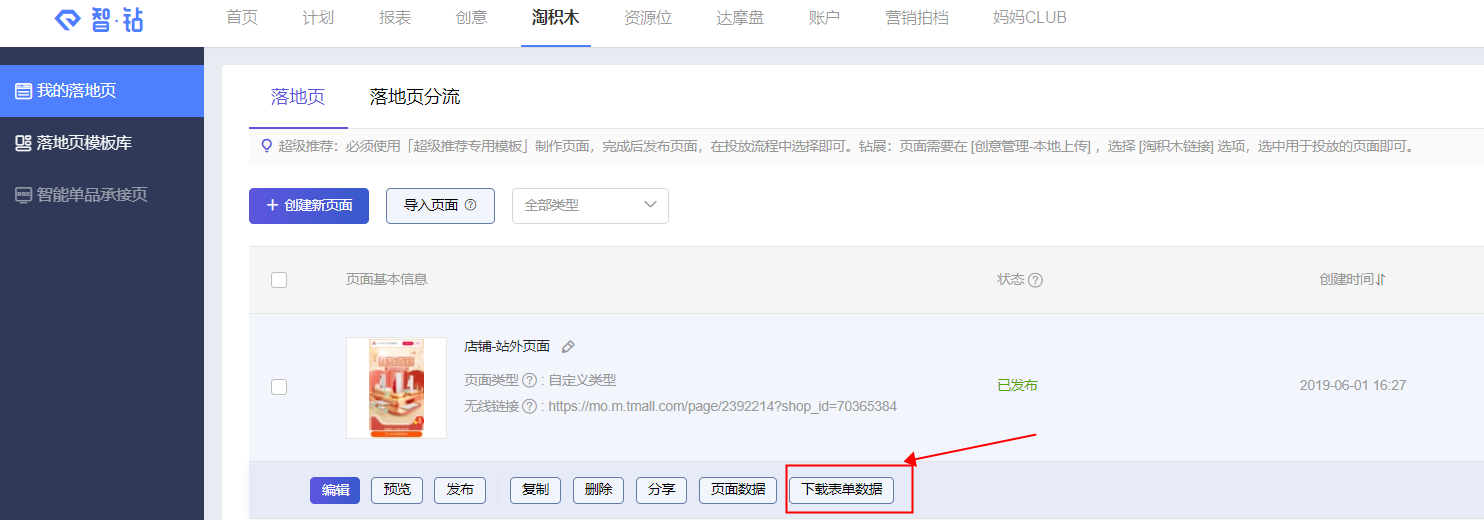Click the 发布 button

coord(460,490)
